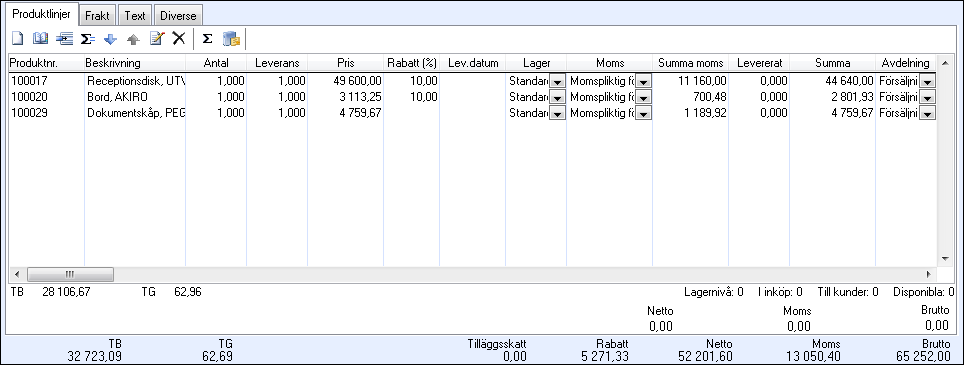This screenshot has height=365, width=964.
Task: Click the insert line arrow icon
Action: point(64,39)
